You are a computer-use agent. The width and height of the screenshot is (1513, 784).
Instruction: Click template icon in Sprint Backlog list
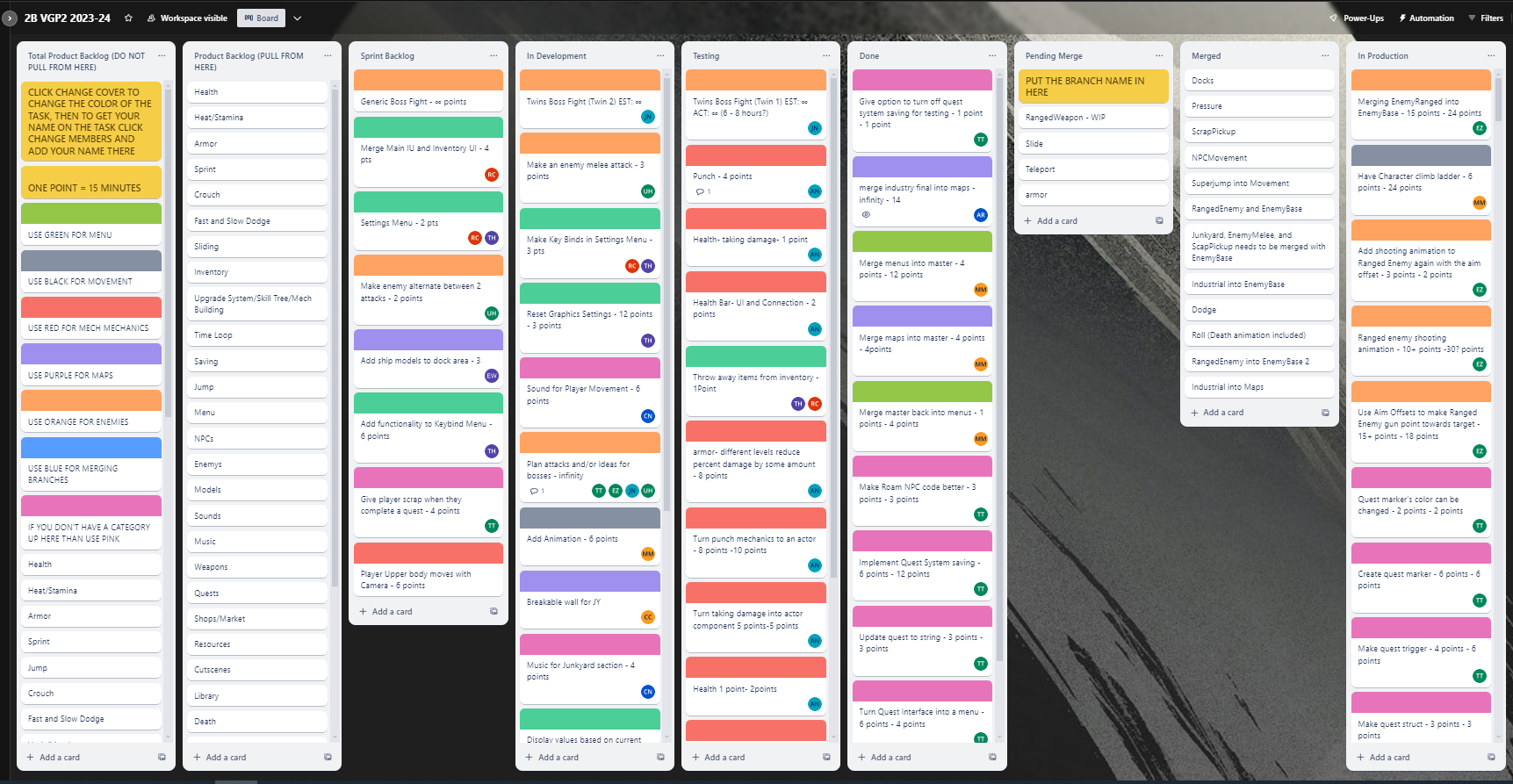494,612
